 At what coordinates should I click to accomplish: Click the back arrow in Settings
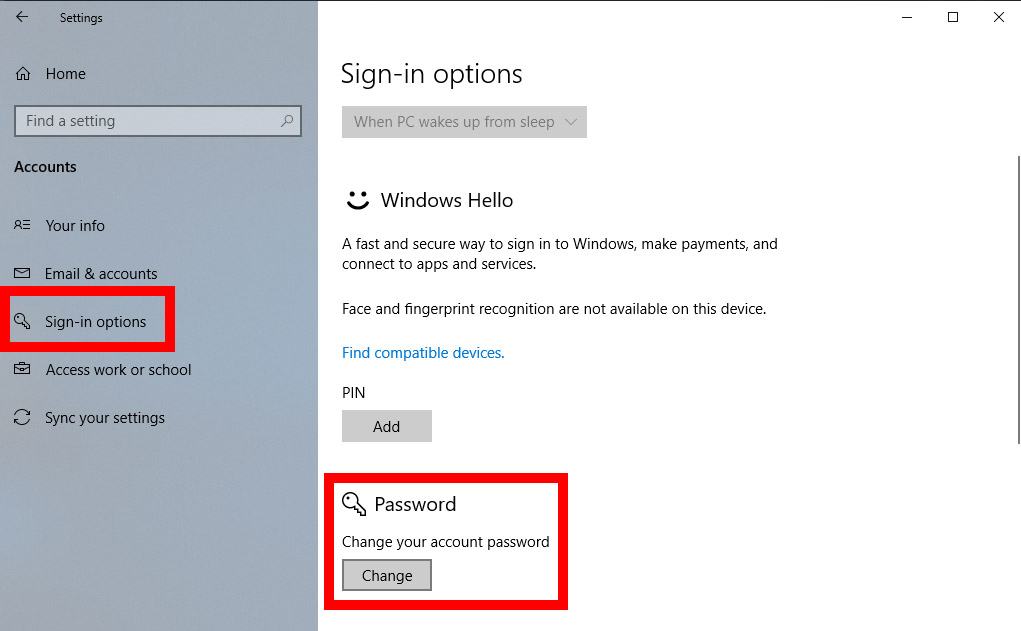[x=22, y=17]
